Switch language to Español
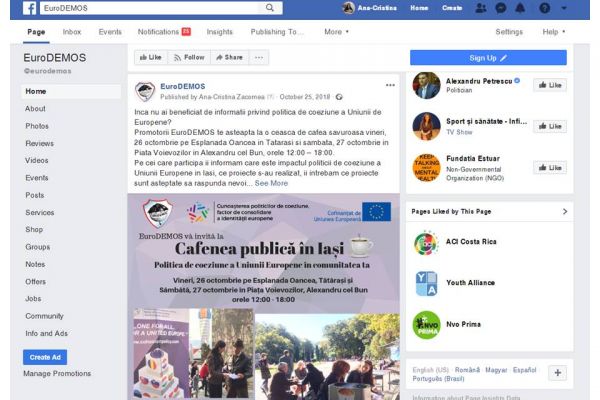The width and height of the screenshot is (600, 400). click(x=525, y=370)
